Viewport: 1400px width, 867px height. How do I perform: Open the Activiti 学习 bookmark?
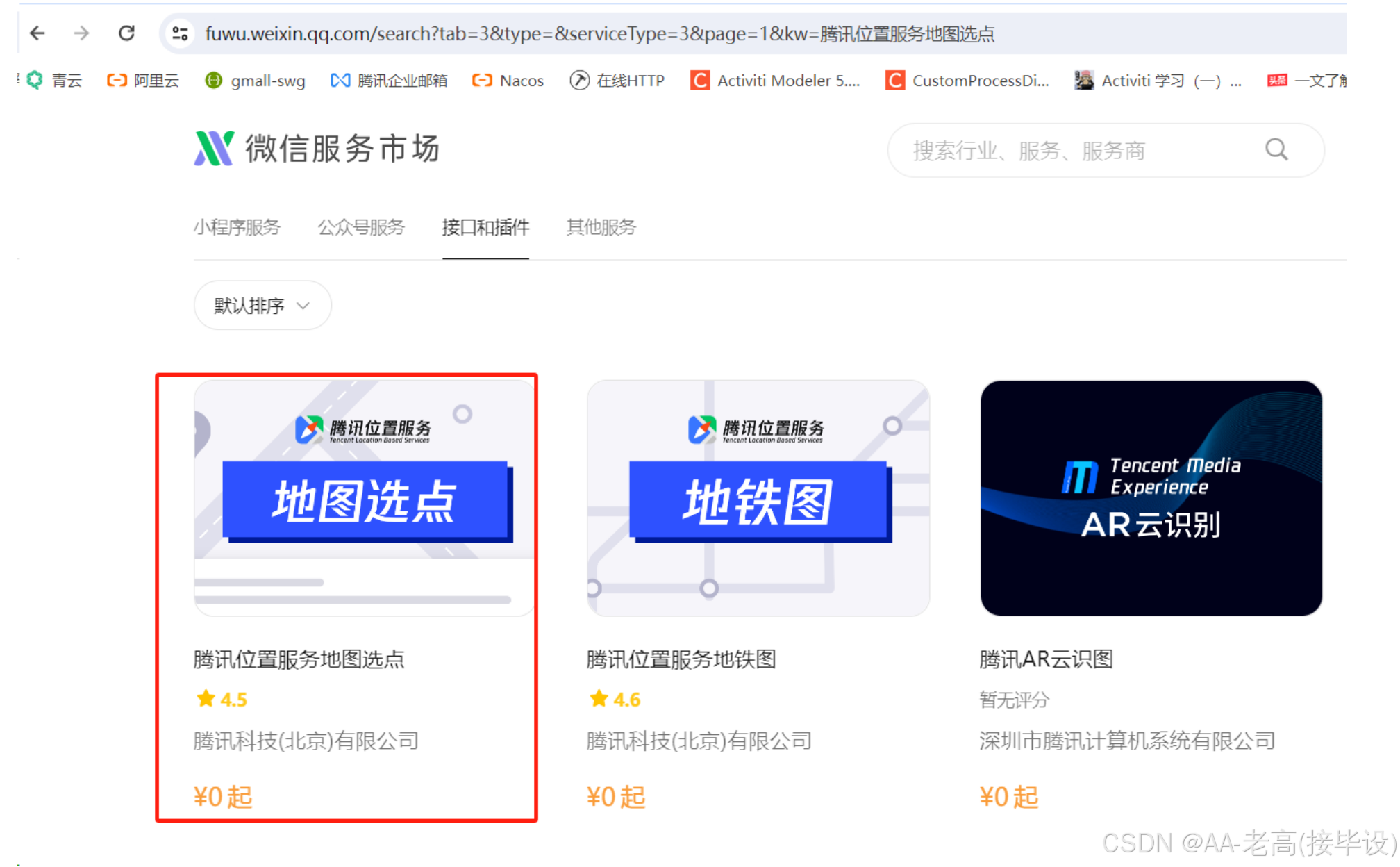pos(1158,81)
